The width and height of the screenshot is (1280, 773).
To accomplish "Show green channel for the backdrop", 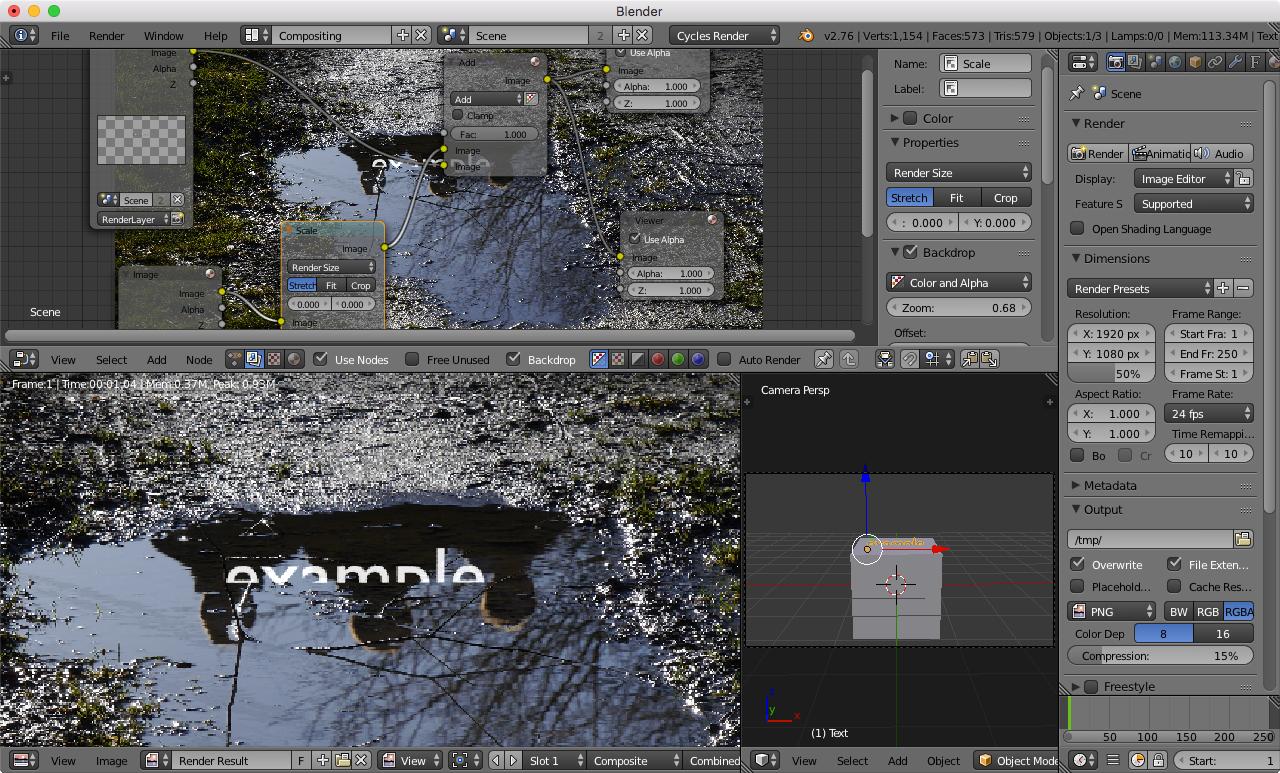I will [678, 359].
